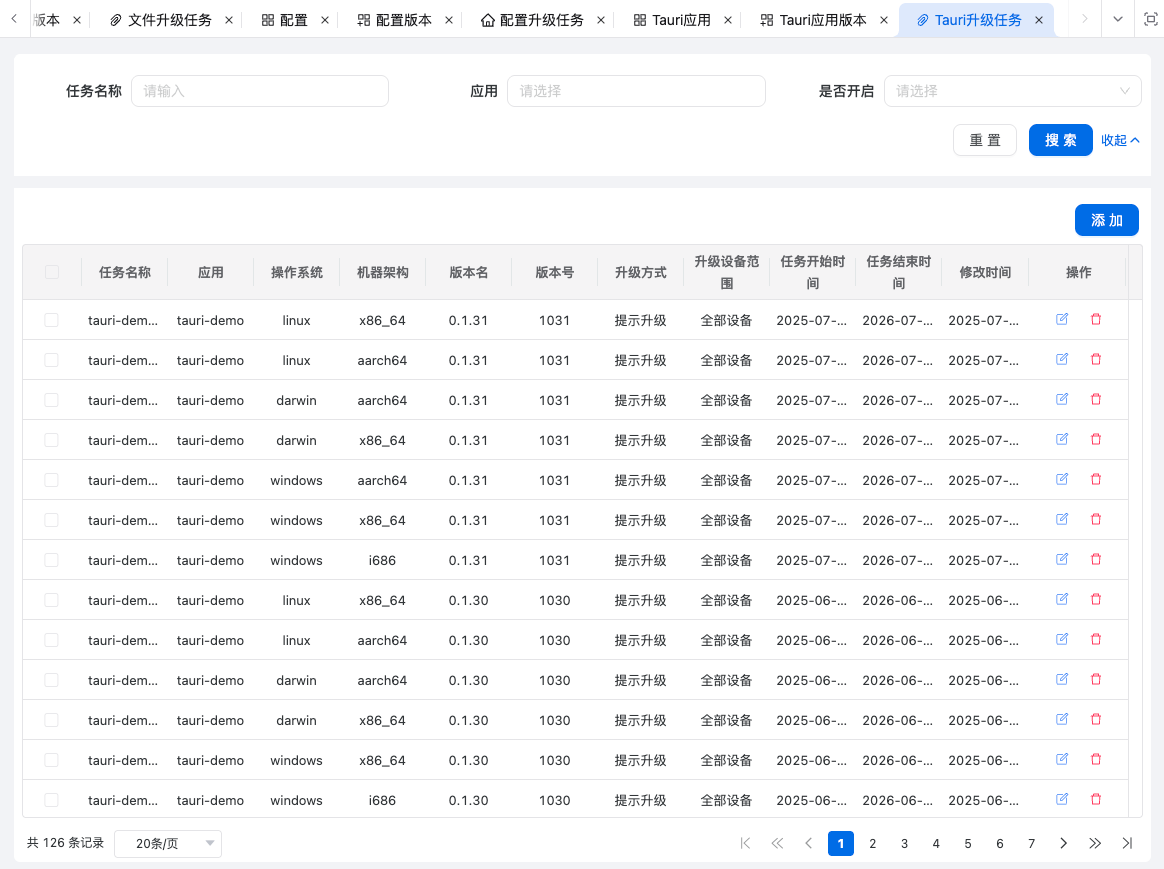Click edit icon for linux x86_64 0.1.31 row
The width and height of the screenshot is (1164, 869).
tap(1062, 319)
